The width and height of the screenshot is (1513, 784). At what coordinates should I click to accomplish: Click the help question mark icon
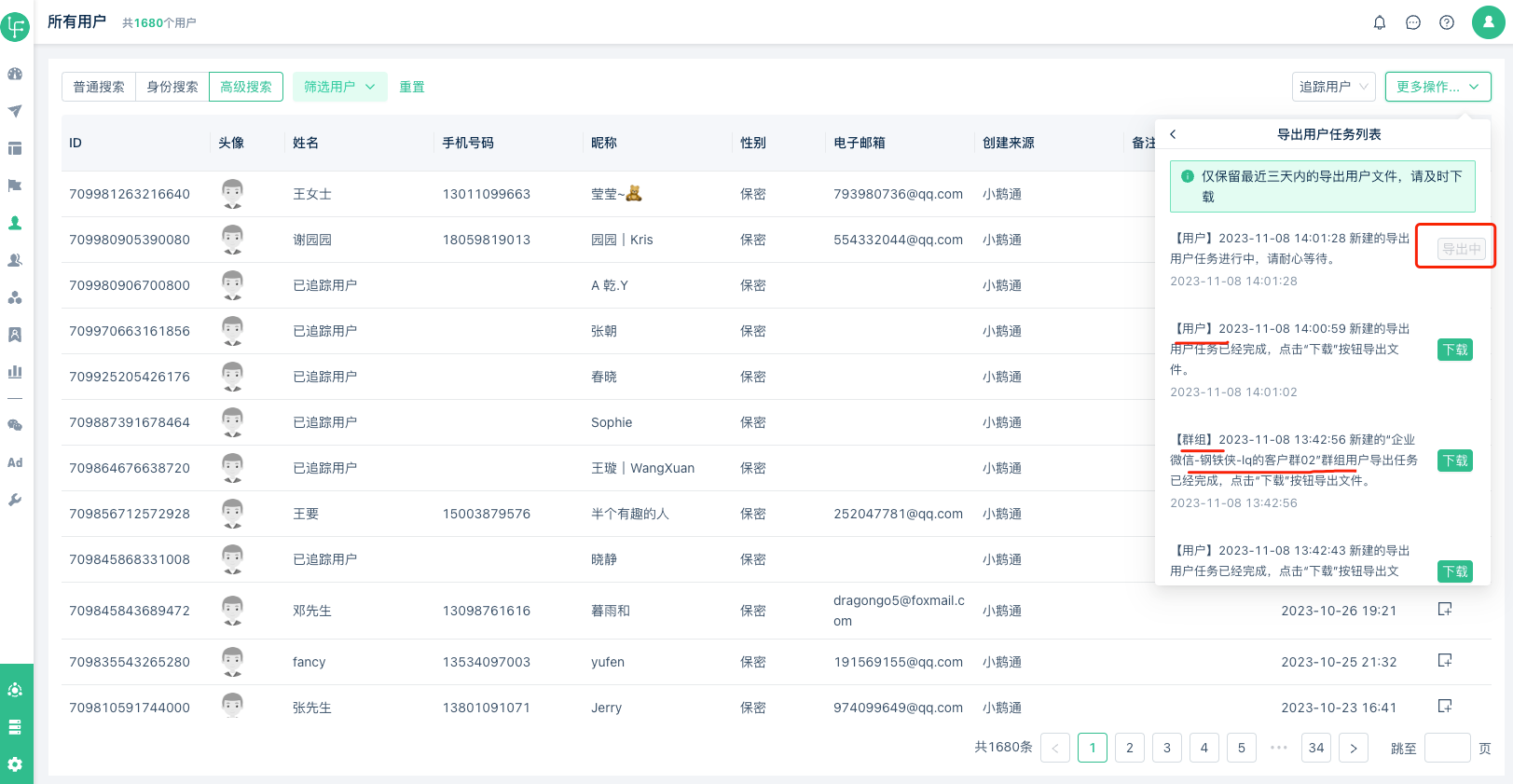(1447, 22)
